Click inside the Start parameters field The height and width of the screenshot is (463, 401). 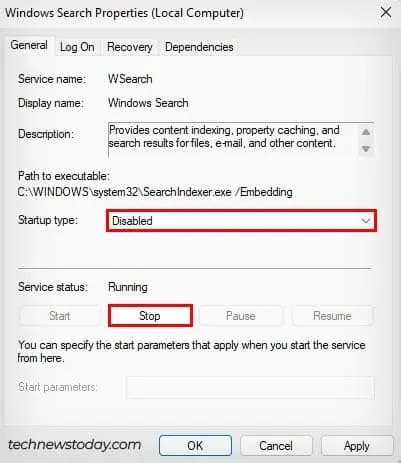(250, 387)
